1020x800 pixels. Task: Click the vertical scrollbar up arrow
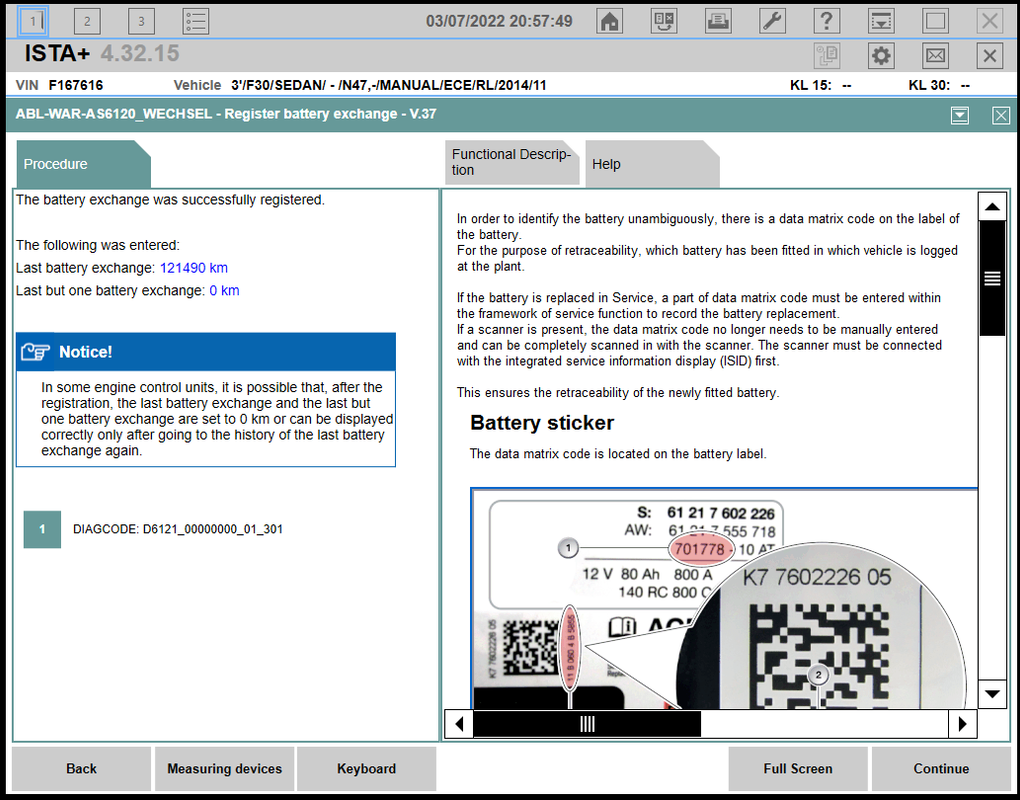click(992, 207)
